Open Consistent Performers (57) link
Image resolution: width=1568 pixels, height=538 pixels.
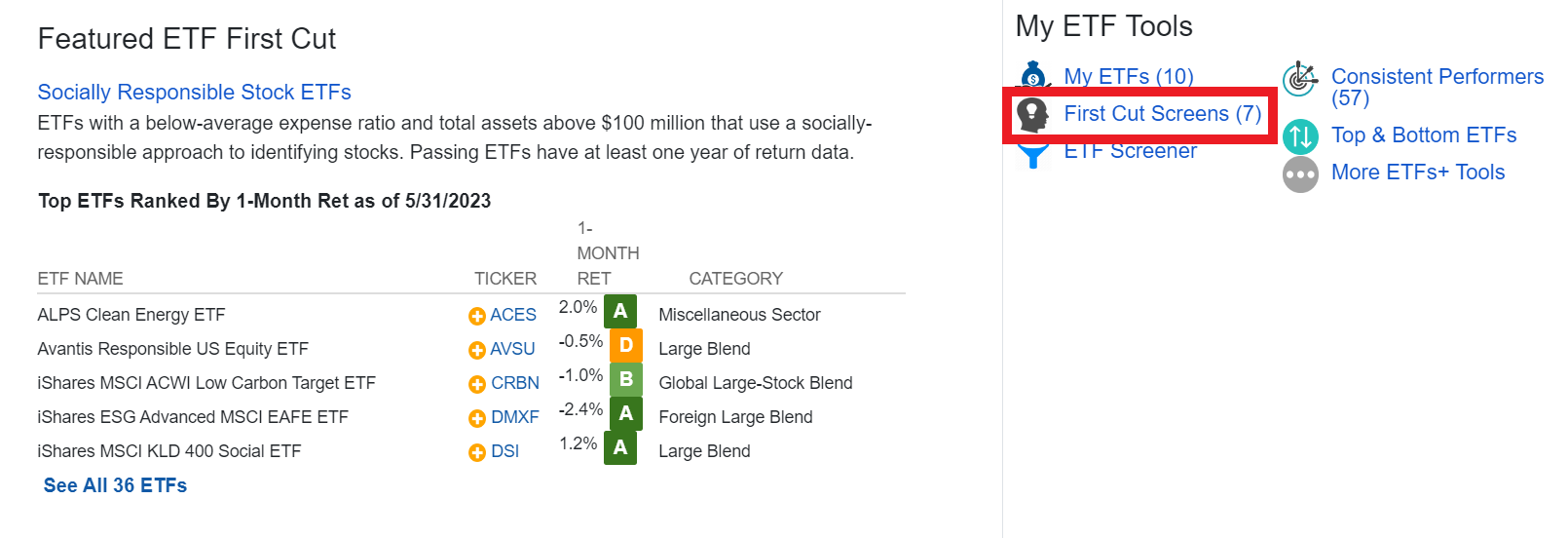pos(1437,87)
